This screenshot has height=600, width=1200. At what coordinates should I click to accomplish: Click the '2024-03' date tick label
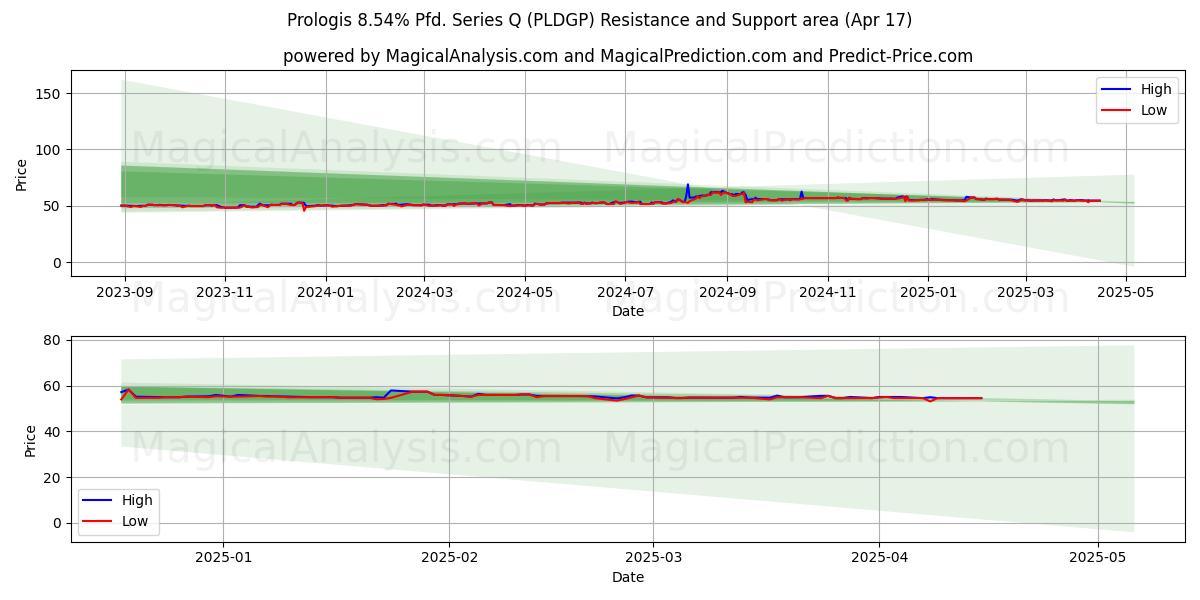(423, 293)
